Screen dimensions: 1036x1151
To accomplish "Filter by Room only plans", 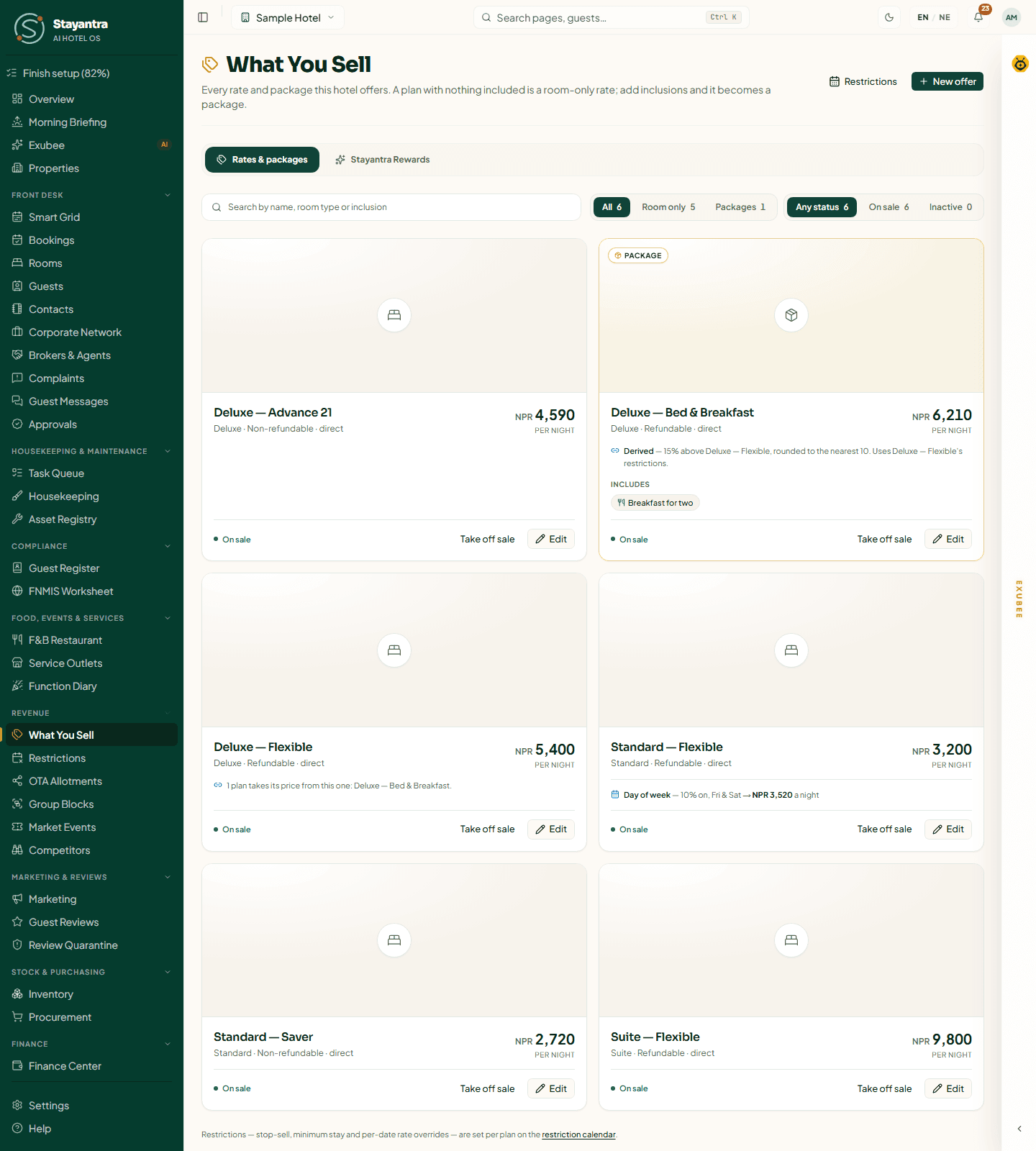I will coord(668,207).
